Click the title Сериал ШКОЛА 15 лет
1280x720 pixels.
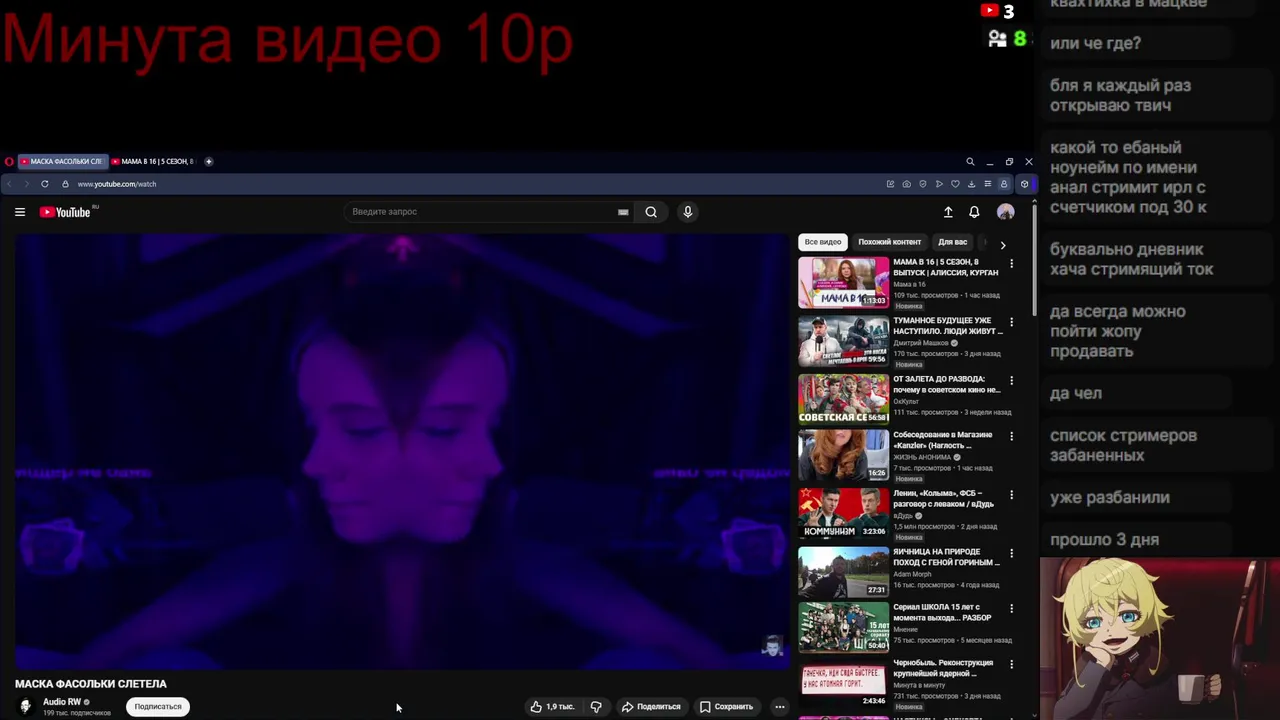(x=942, y=612)
